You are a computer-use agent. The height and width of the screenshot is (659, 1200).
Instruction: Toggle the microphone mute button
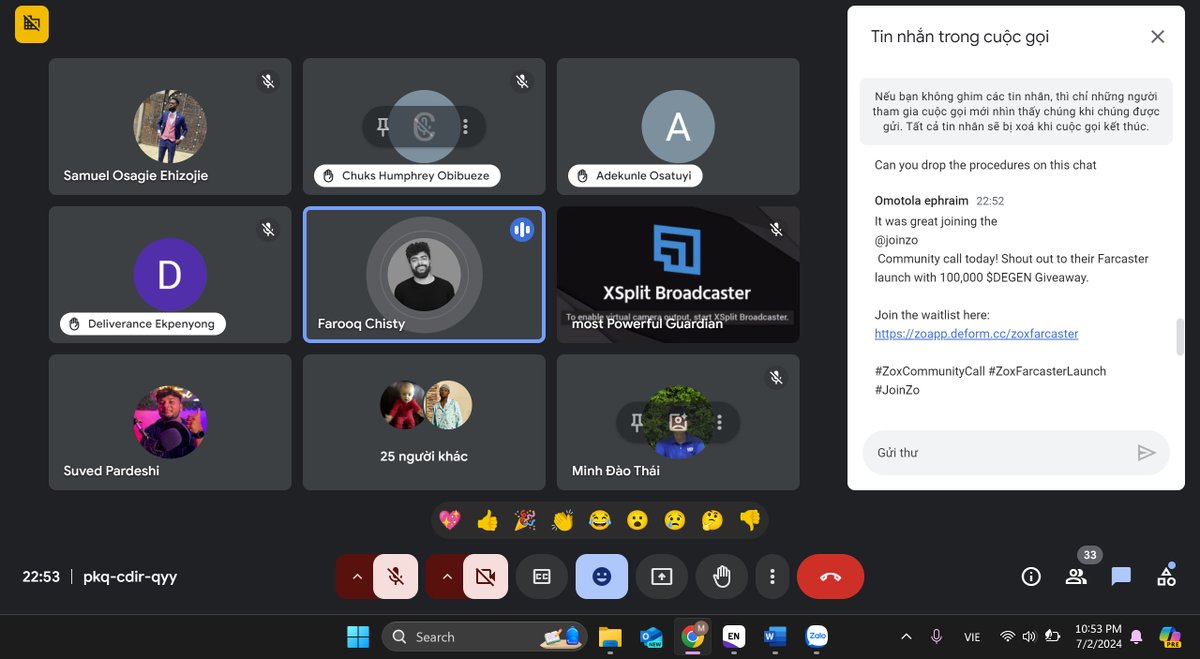[x=396, y=577]
